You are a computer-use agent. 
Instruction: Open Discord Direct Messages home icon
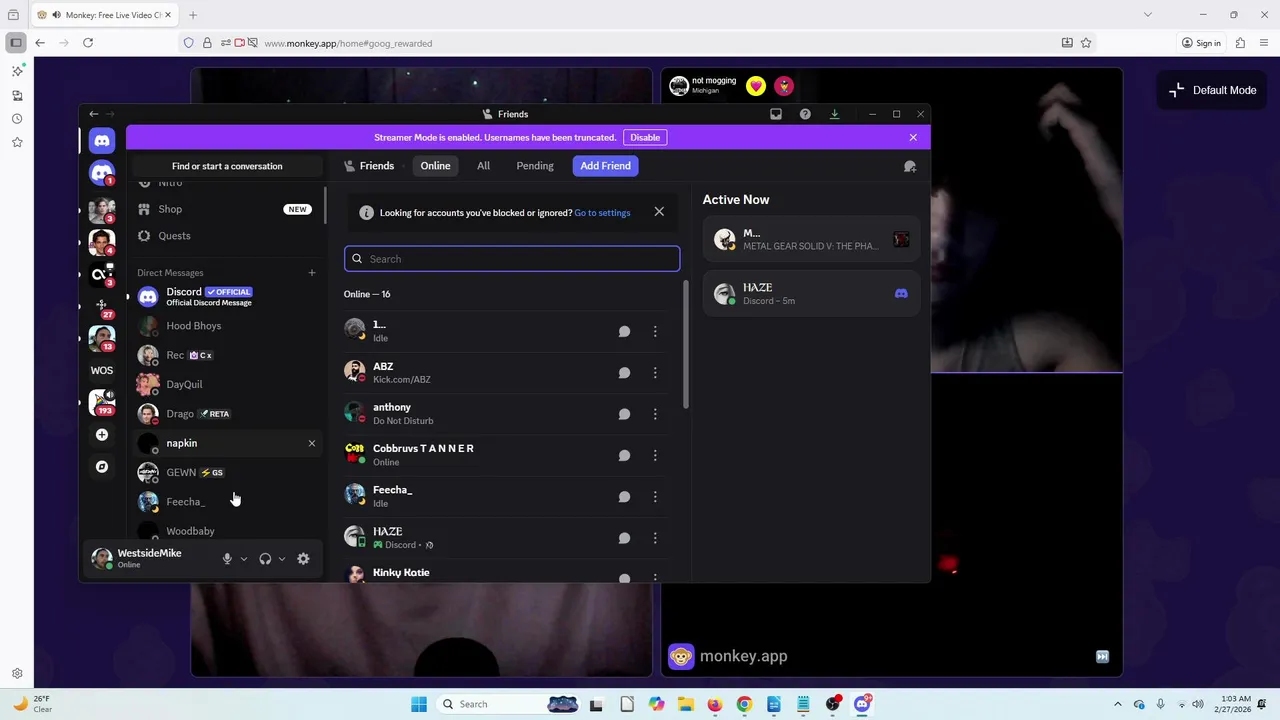(x=102, y=141)
